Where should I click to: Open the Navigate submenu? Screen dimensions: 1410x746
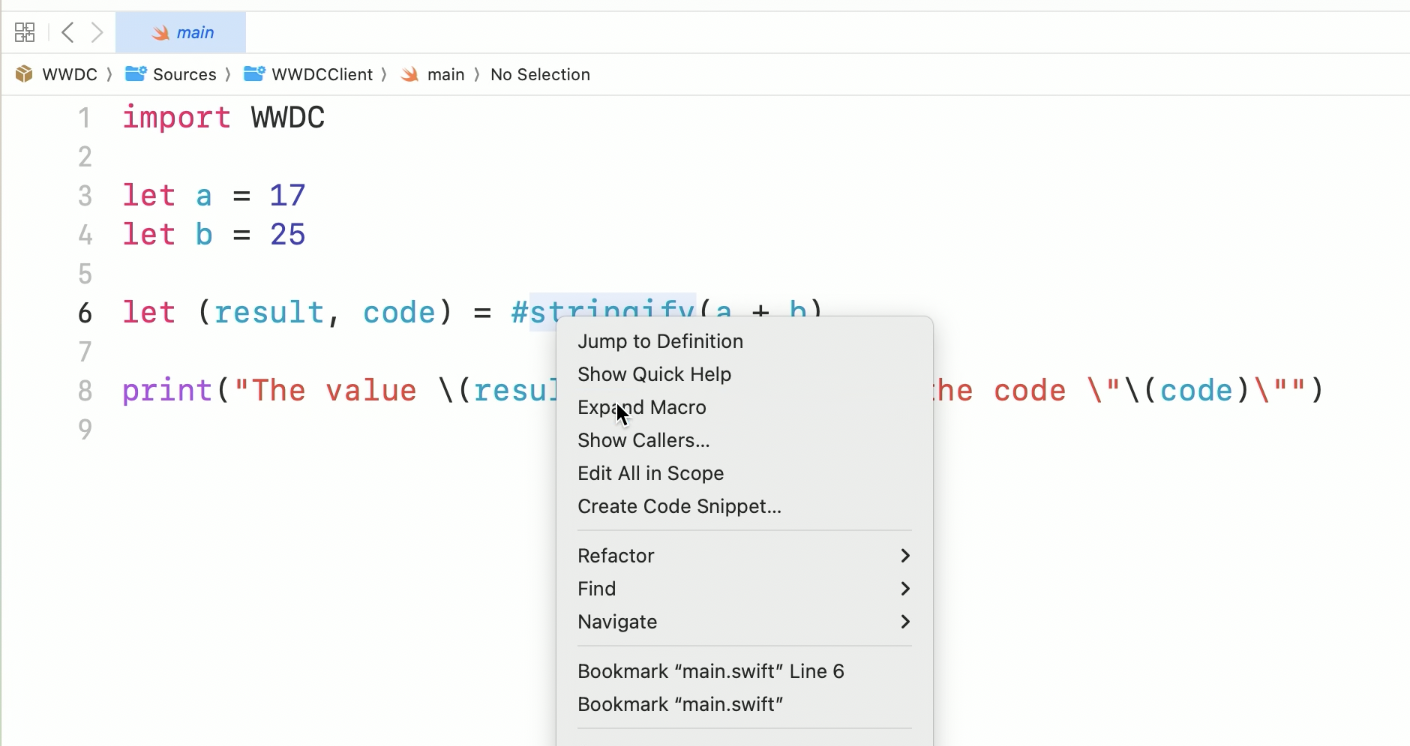pos(744,621)
